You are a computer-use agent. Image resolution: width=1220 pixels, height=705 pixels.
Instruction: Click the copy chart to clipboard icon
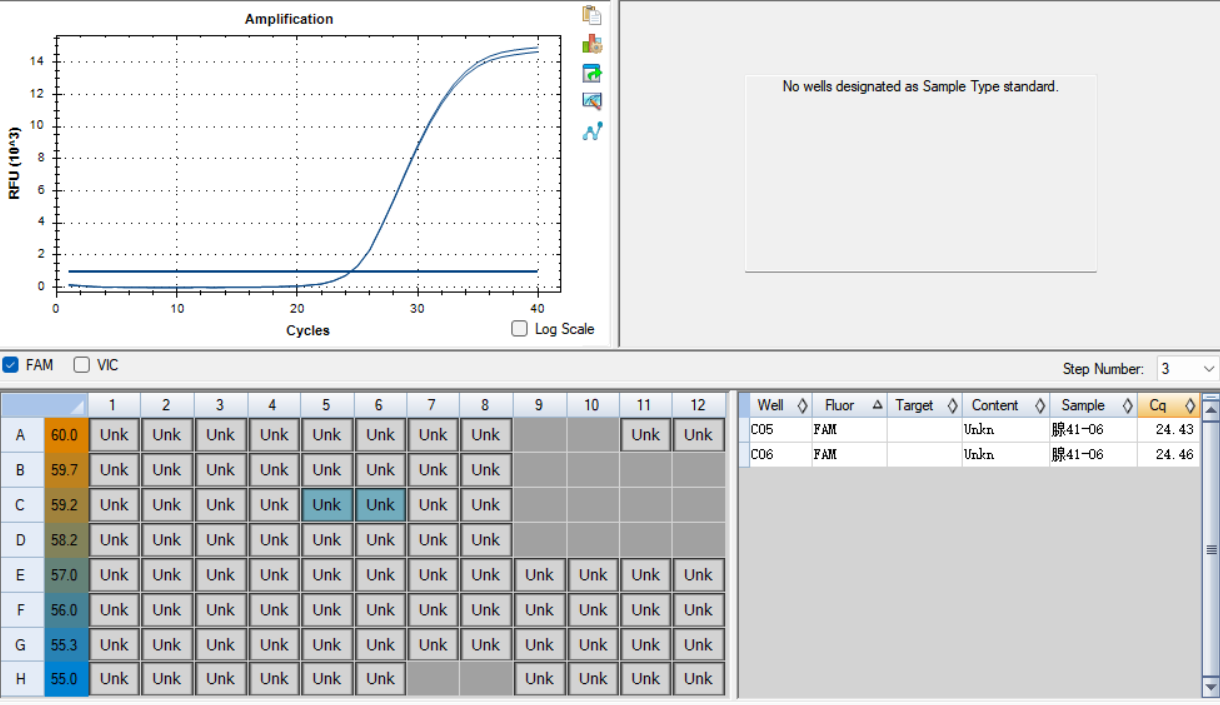point(592,15)
